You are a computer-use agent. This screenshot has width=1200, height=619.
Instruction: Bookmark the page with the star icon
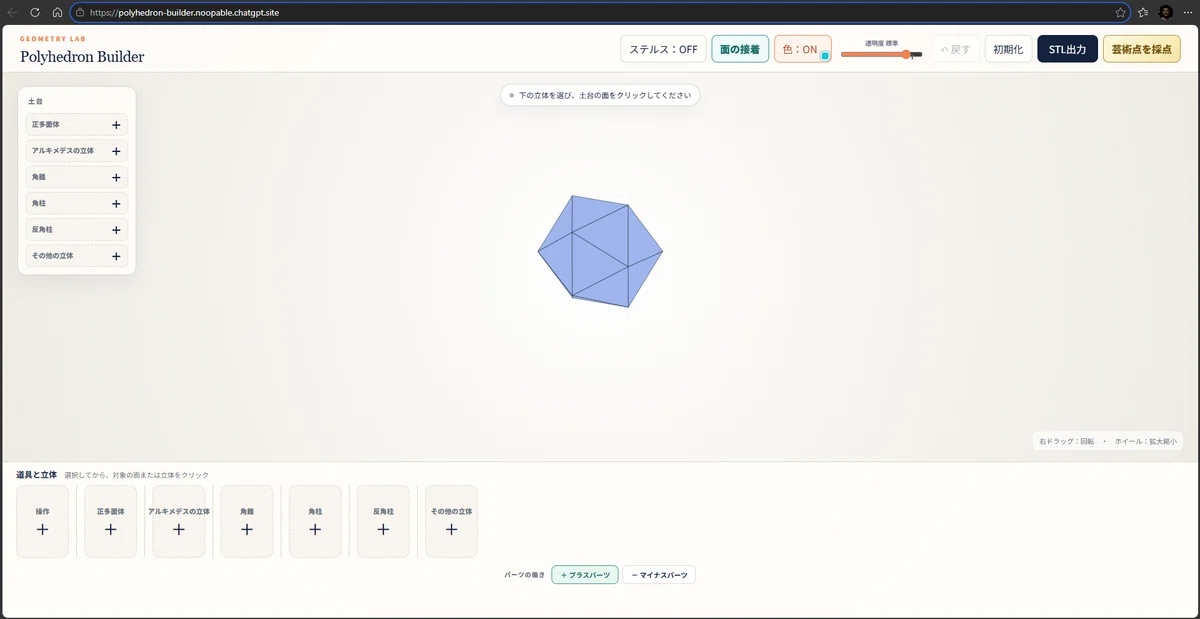tap(1121, 12)
